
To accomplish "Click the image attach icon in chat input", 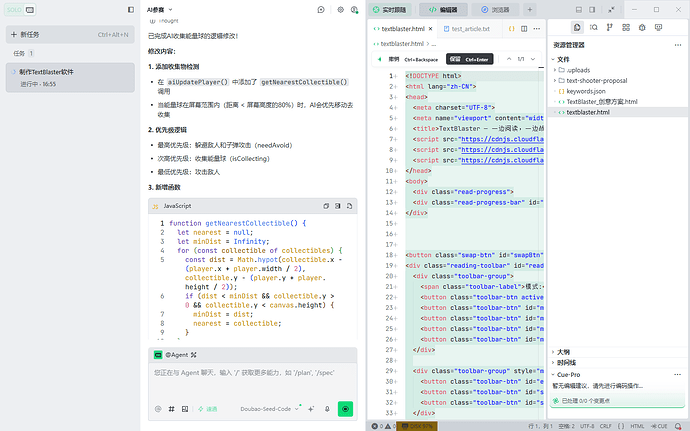I will tap(185, 409).
